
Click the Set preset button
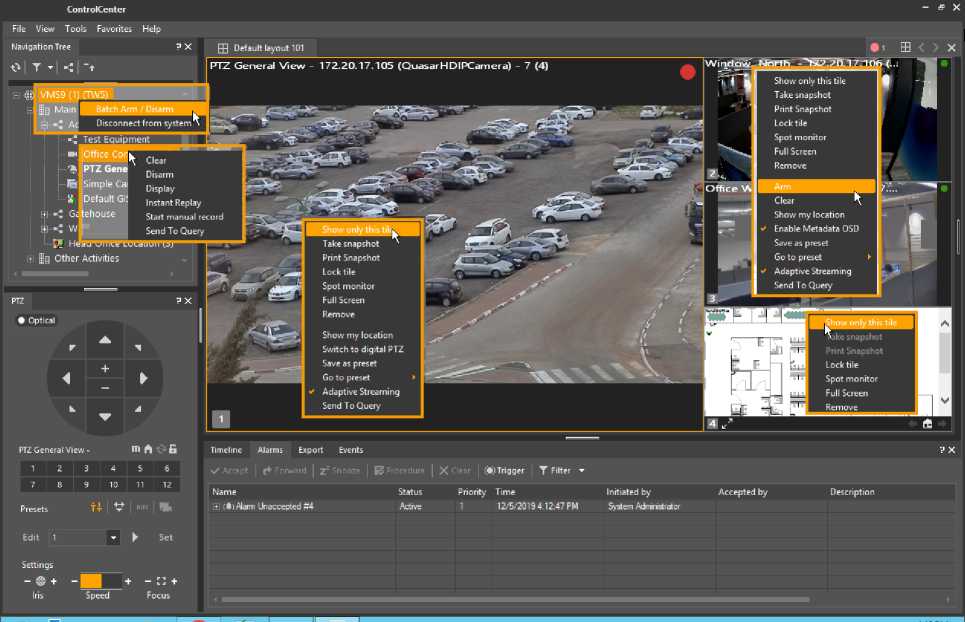166,538
